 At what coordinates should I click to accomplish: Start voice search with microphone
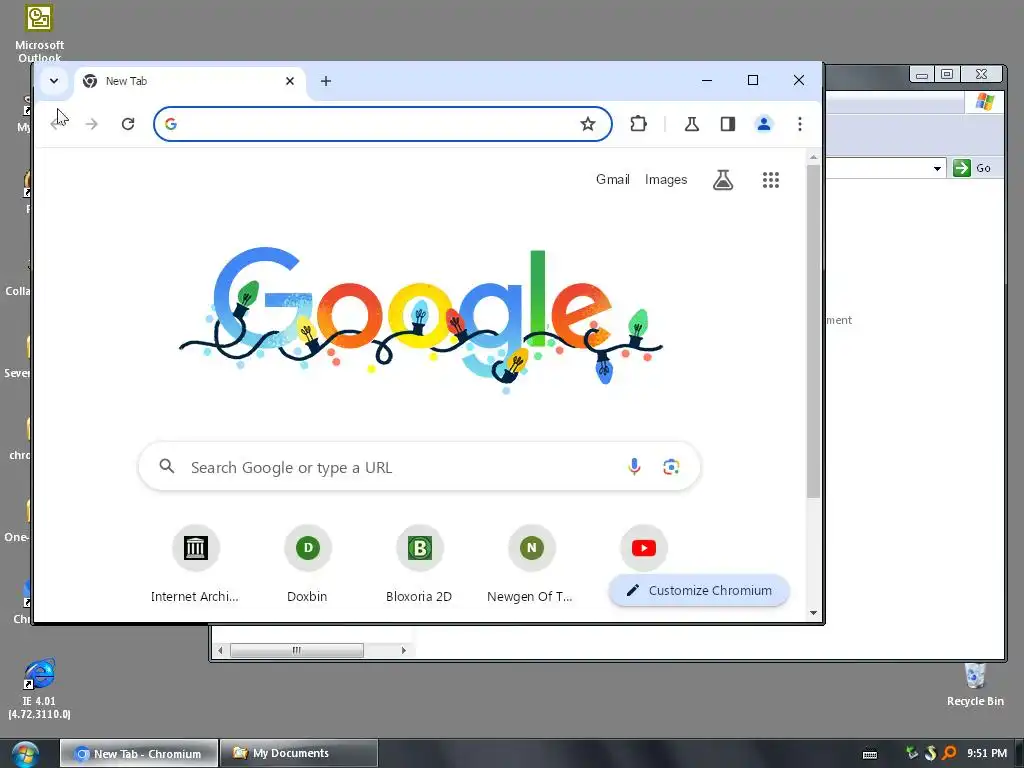click(x=634, y=466)
